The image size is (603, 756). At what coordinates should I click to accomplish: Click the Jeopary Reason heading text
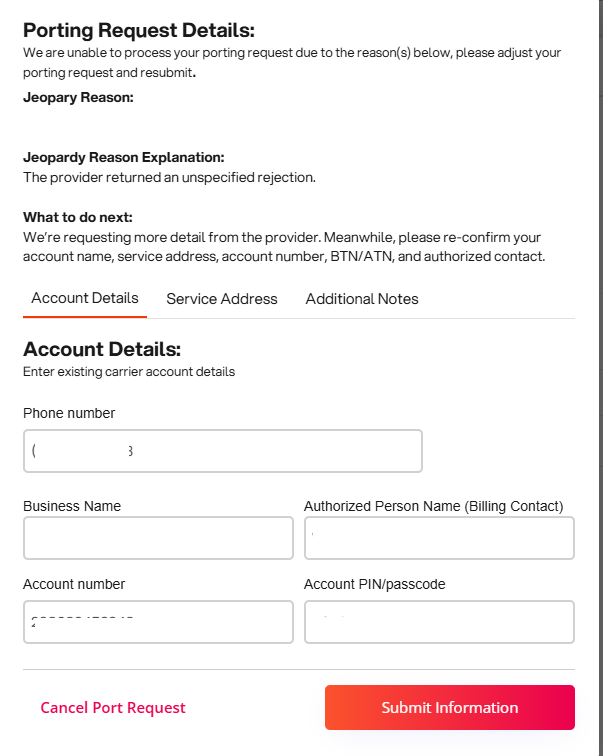pyautogui.click(x=78, y=98)
